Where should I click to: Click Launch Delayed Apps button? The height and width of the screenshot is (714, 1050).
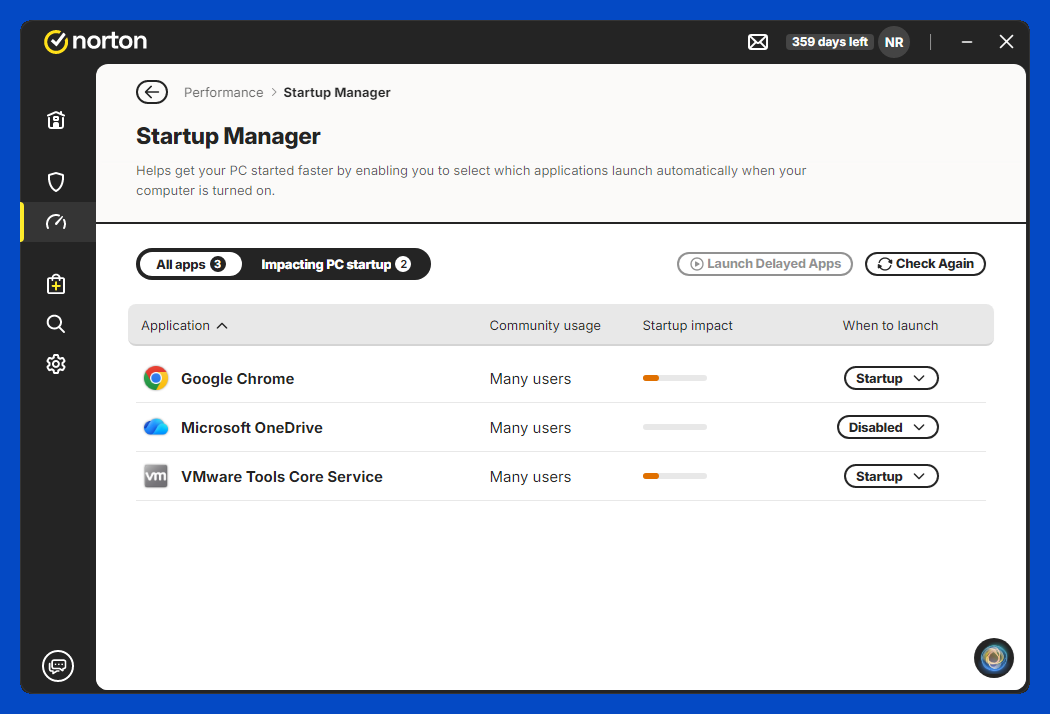click(765, 264)
